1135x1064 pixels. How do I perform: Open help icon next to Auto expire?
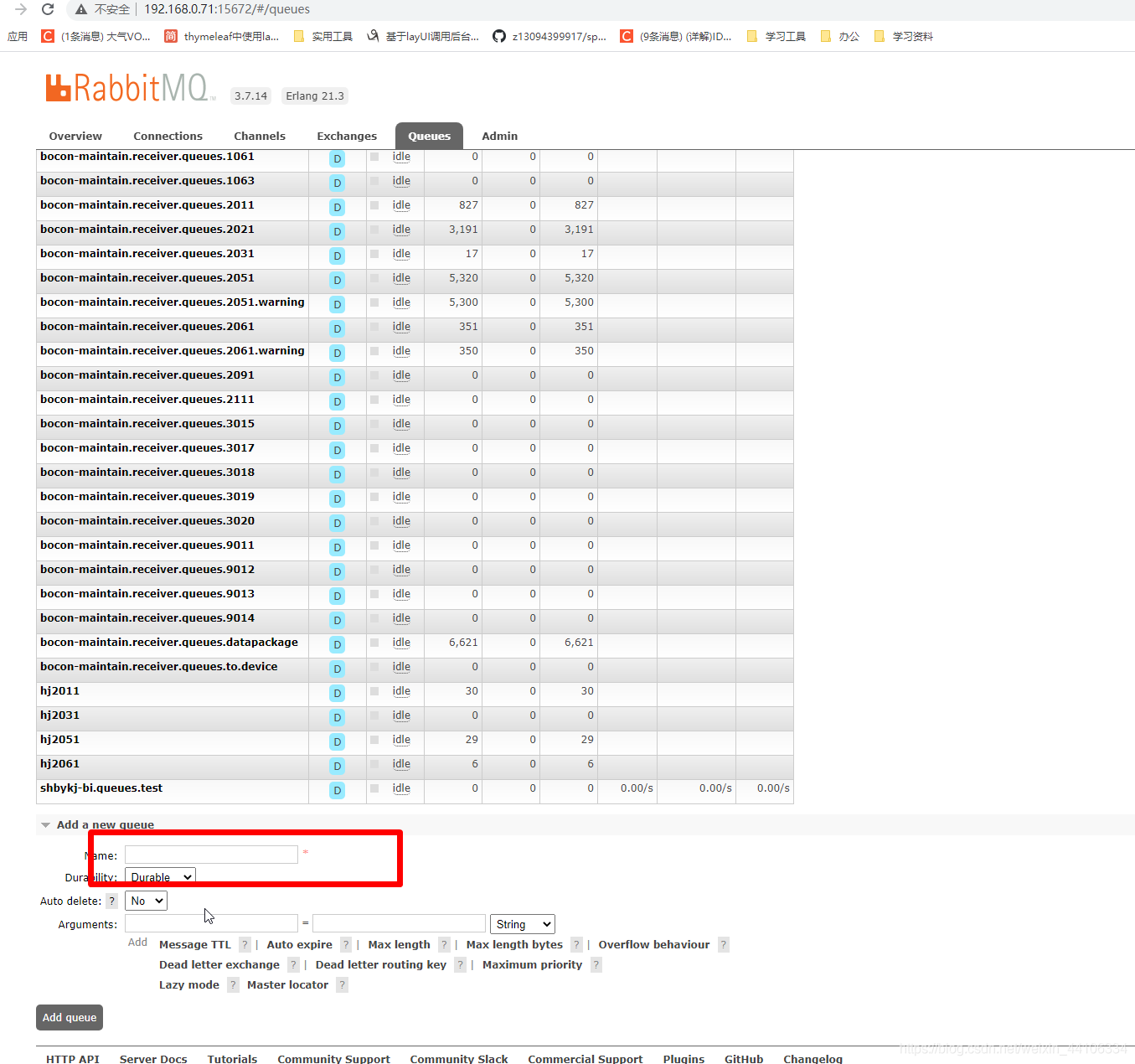(346, 945)
